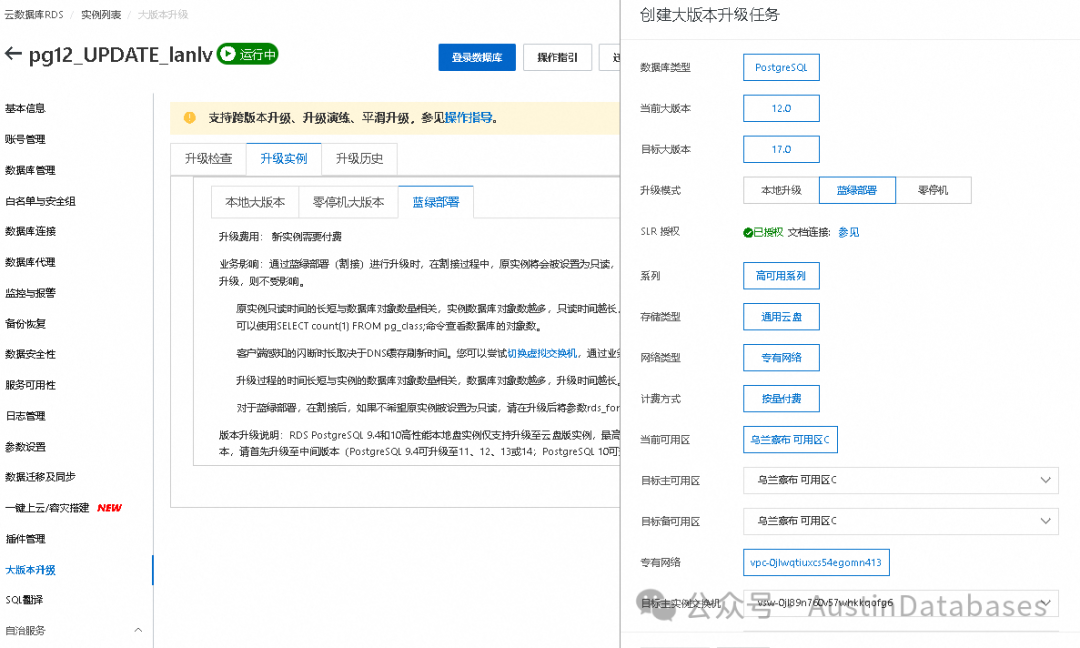Open 白名单与安全组 in the sidebar
The image size is (1080, 648).
[x=41, y=201]
